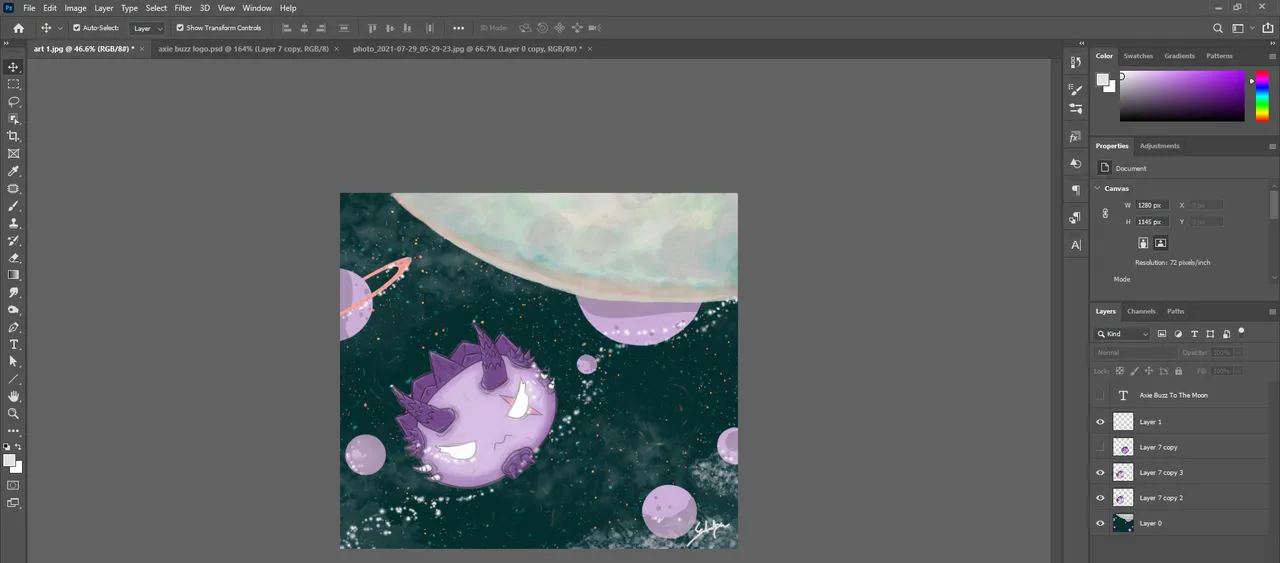Open the Move tool preset picker arrow

click(x=60, y=28)
